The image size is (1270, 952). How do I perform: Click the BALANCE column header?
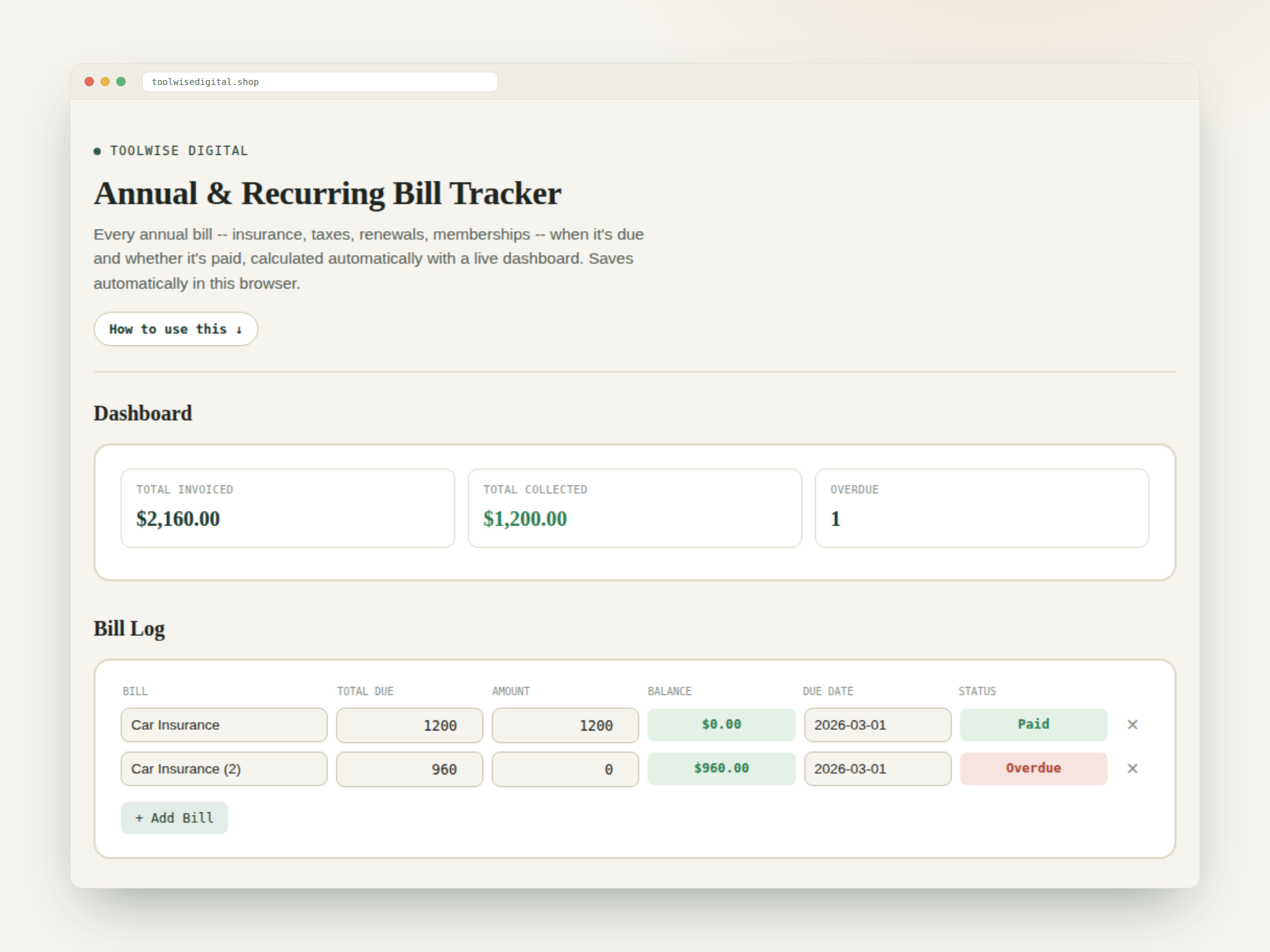tap(670, 691)
